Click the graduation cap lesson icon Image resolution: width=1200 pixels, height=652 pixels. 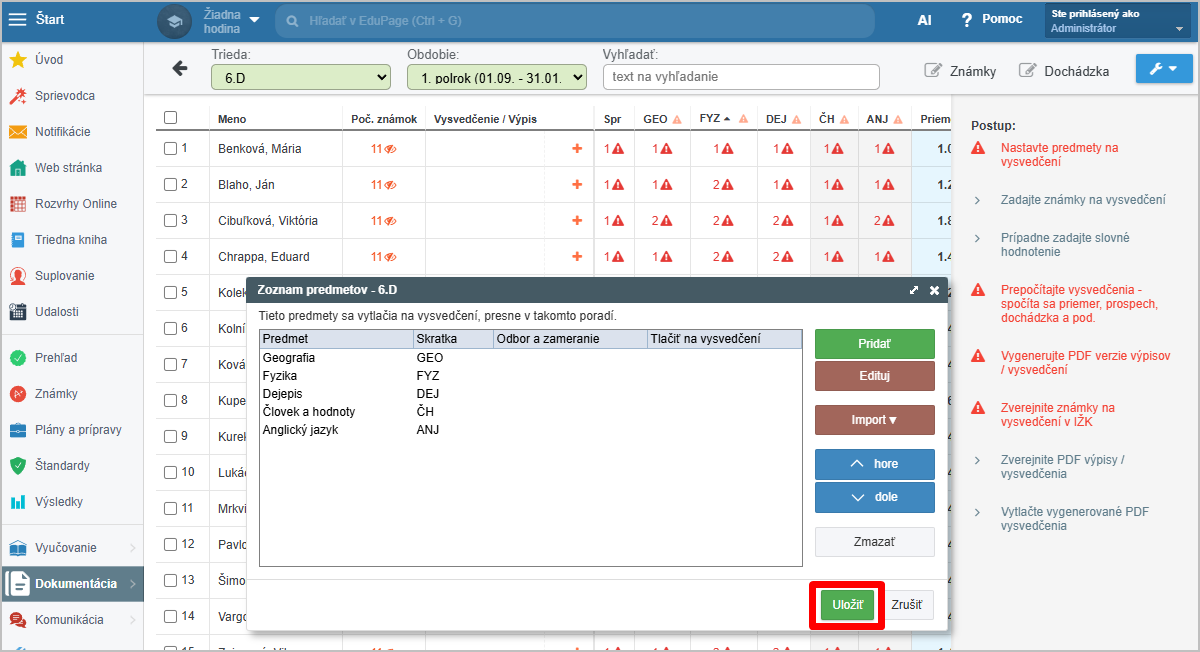tap(174, 21)
